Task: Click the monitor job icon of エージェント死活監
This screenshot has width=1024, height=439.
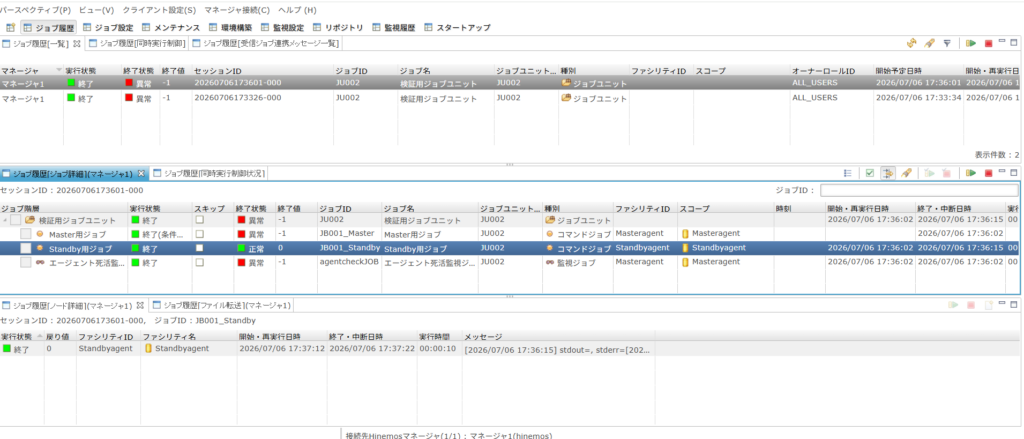Action: click(40, 263)
